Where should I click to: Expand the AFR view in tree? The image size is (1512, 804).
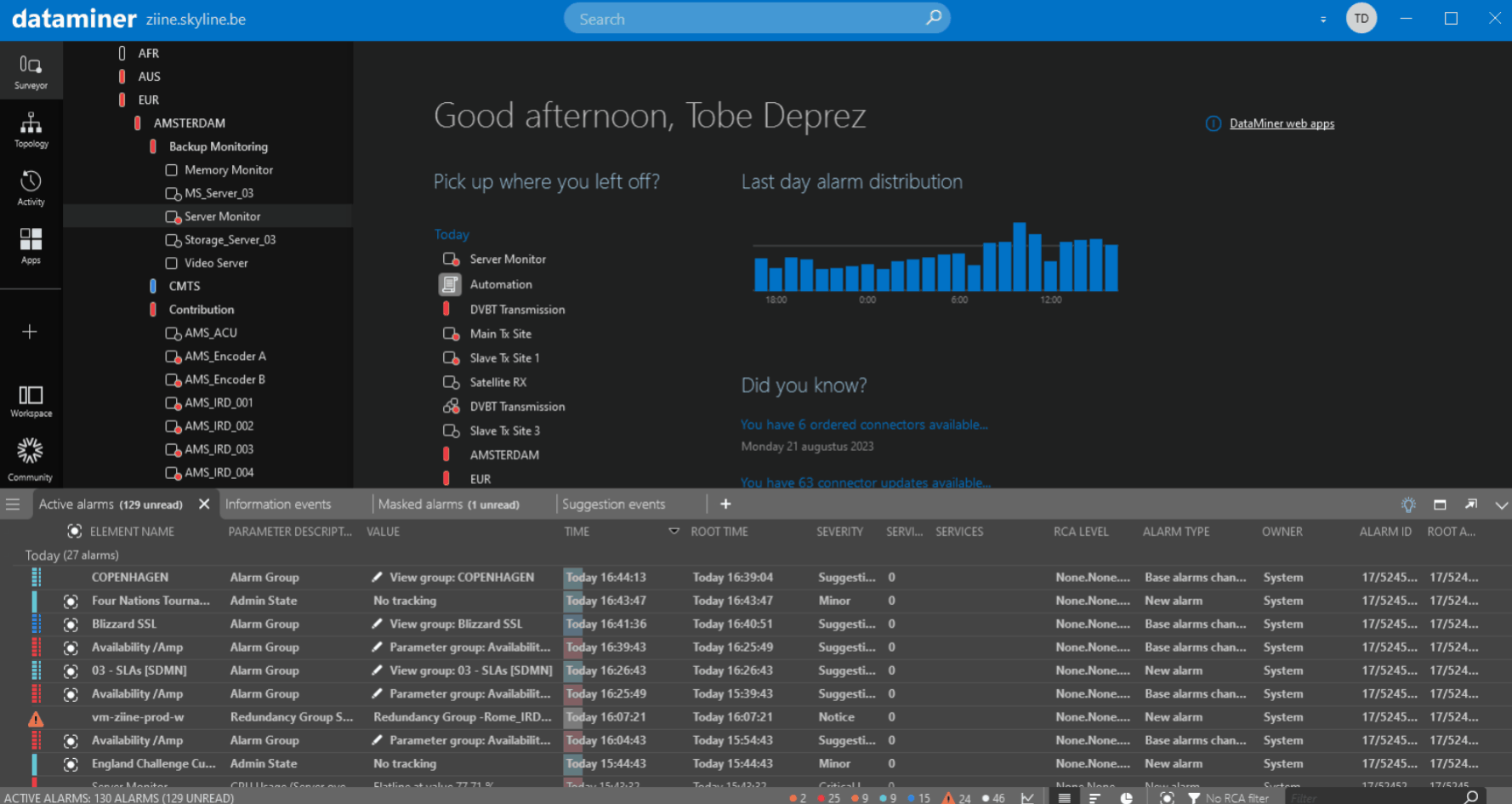pos(122,54)
